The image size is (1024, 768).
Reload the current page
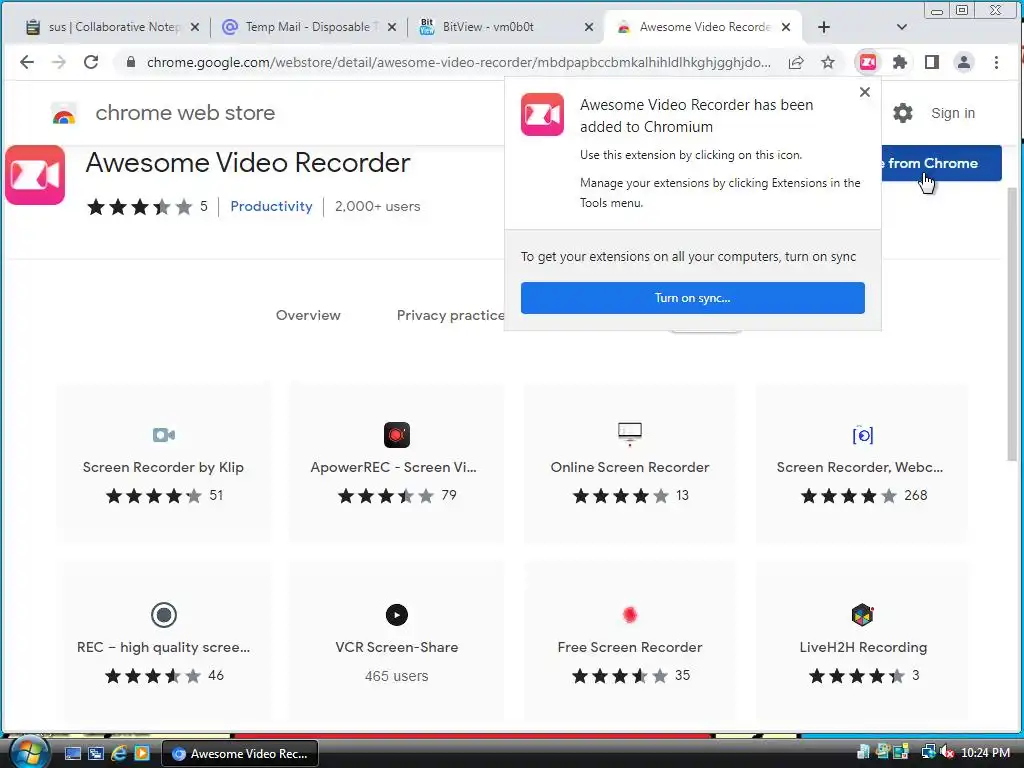point(91,62)
